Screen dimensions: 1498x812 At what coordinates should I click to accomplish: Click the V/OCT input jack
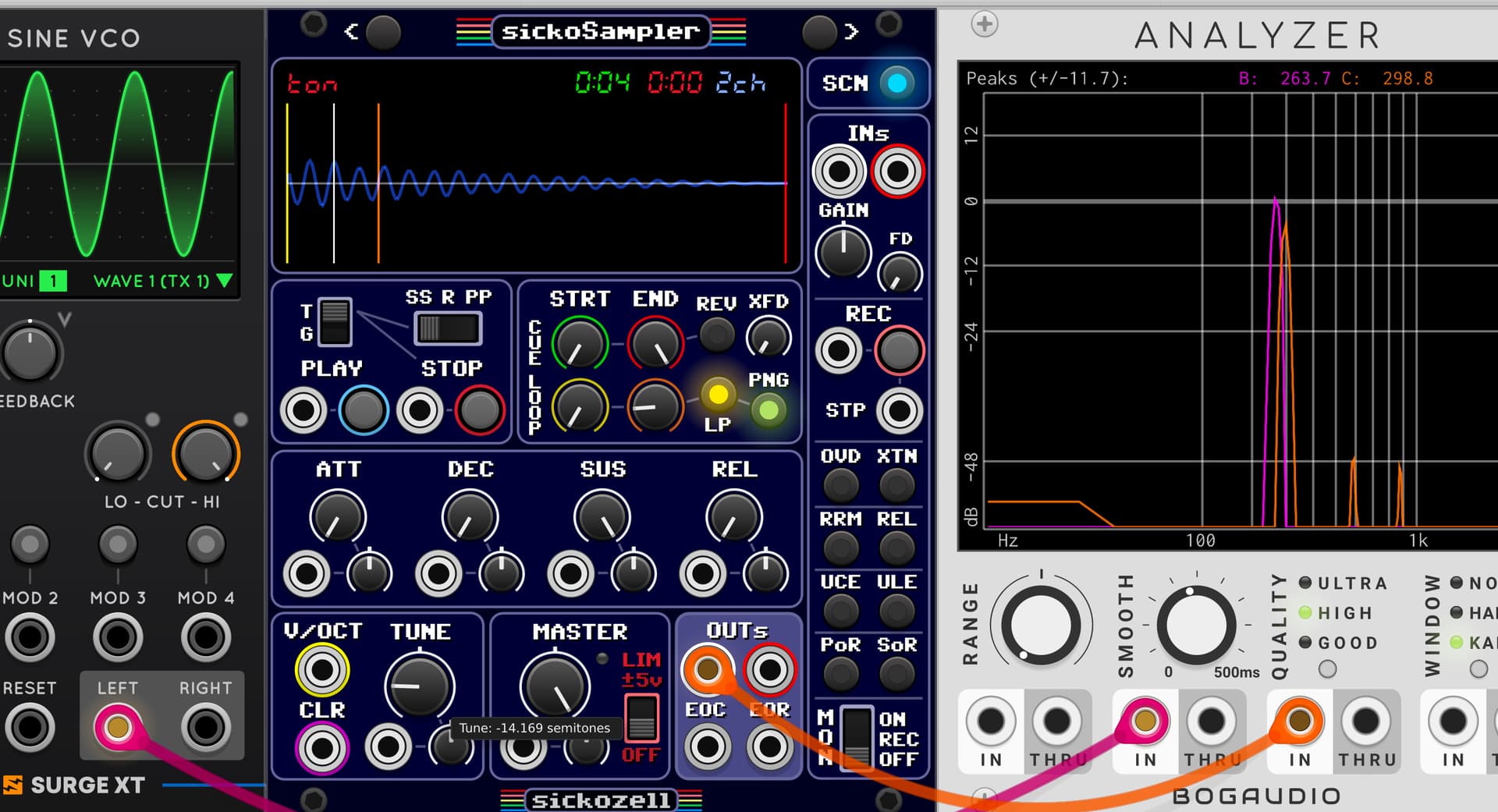[321, 669]
